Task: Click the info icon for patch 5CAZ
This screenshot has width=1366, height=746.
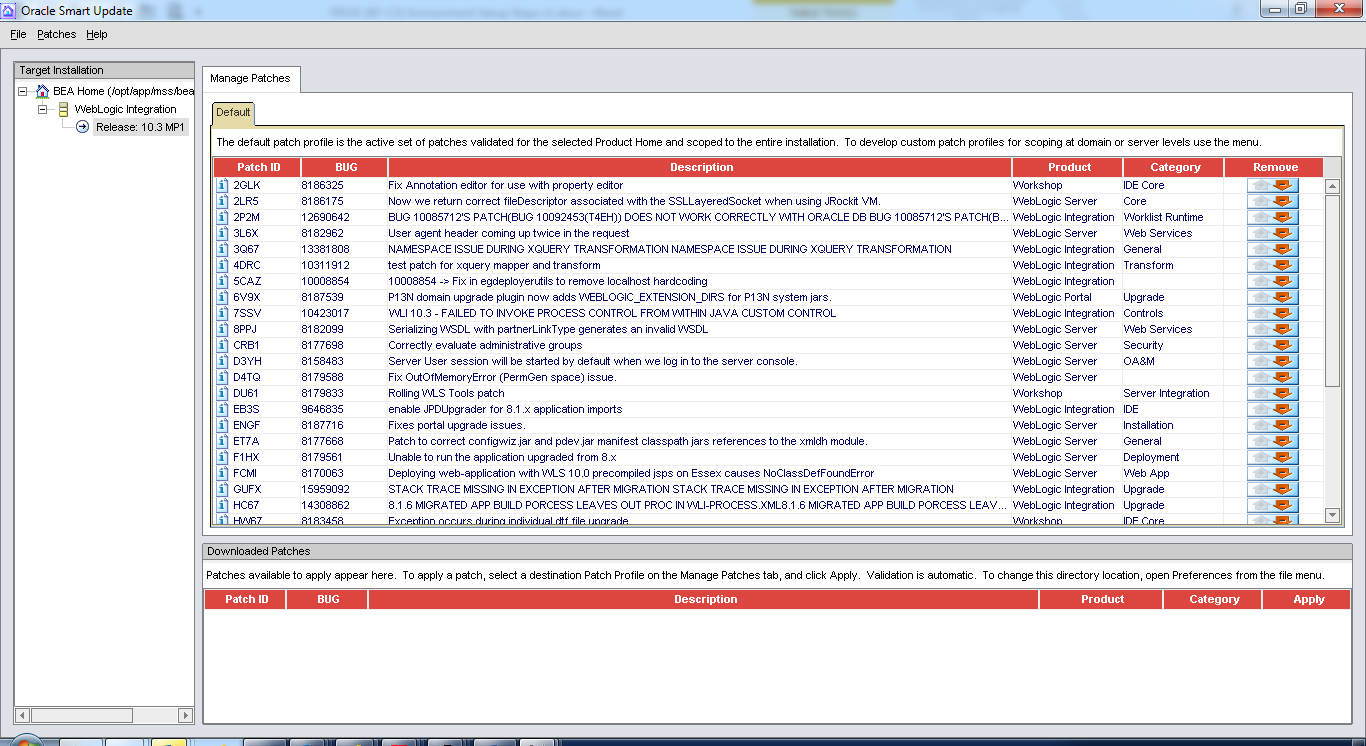Action: (220, 281)
